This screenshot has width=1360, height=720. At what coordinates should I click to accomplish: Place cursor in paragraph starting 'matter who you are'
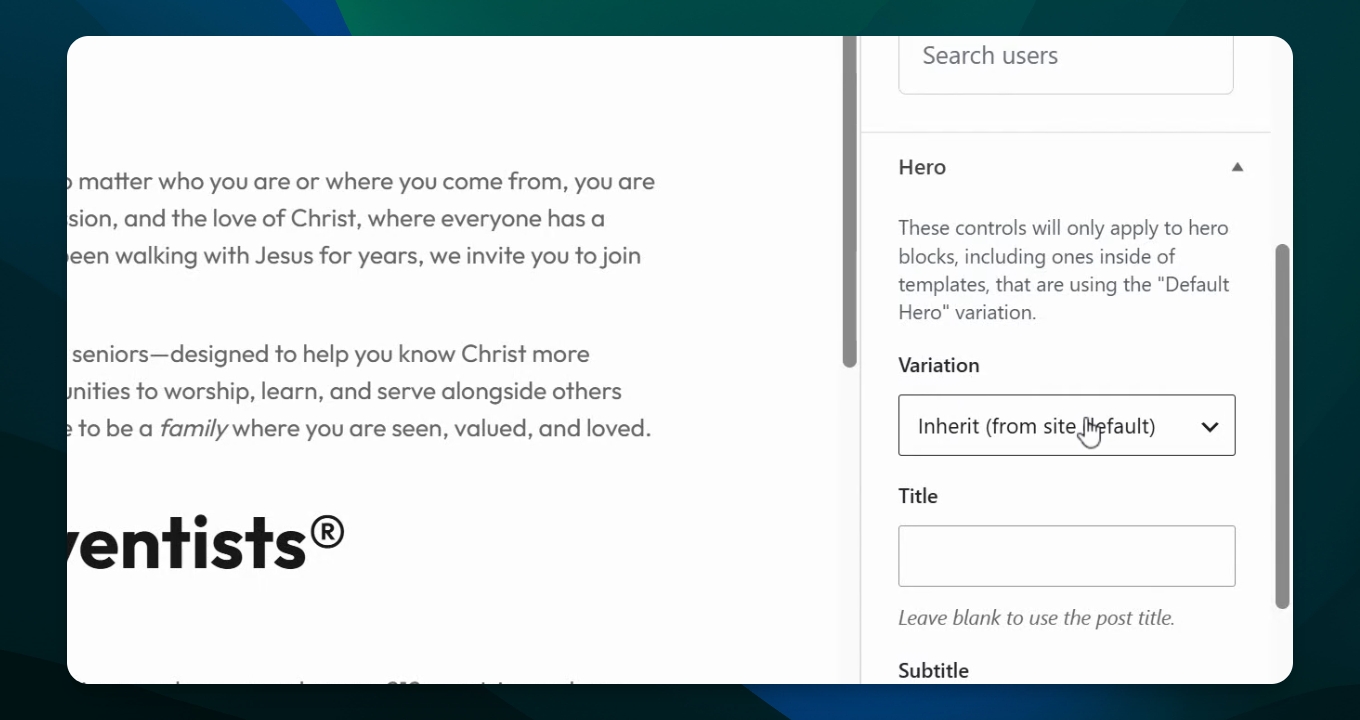click(361, 218)
